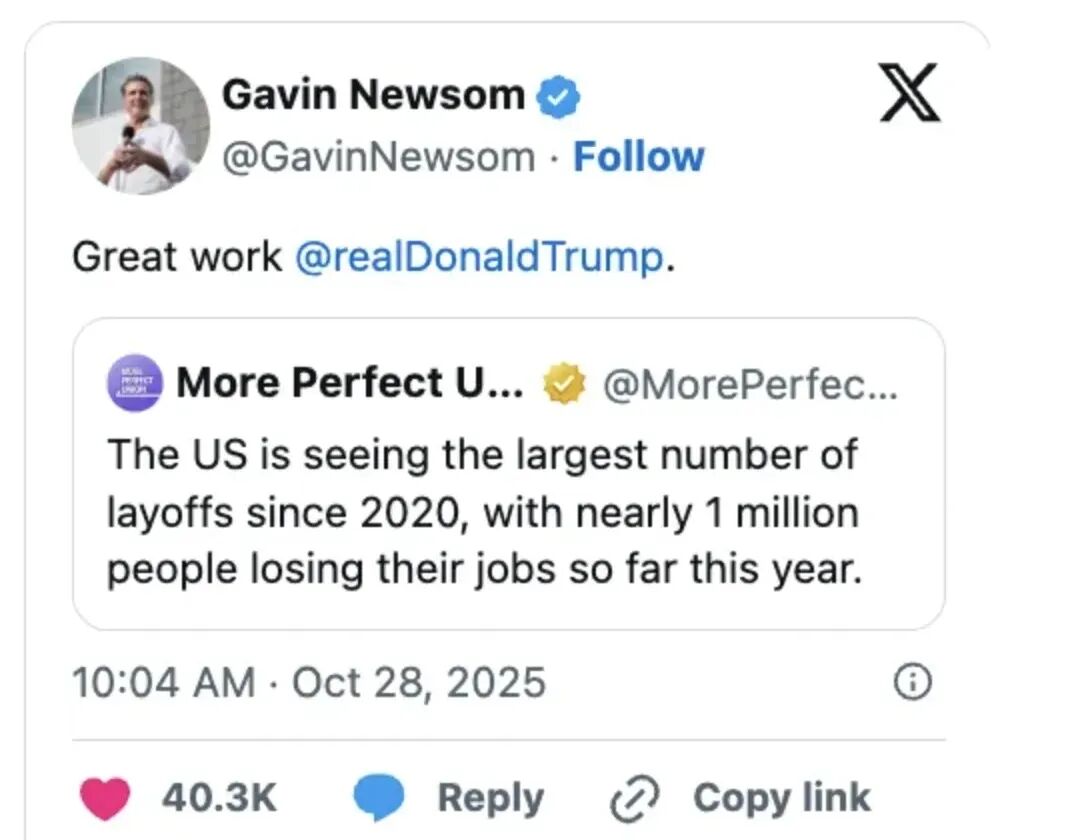
Task: Click the Reply text label
Action: tap(491, 798)
